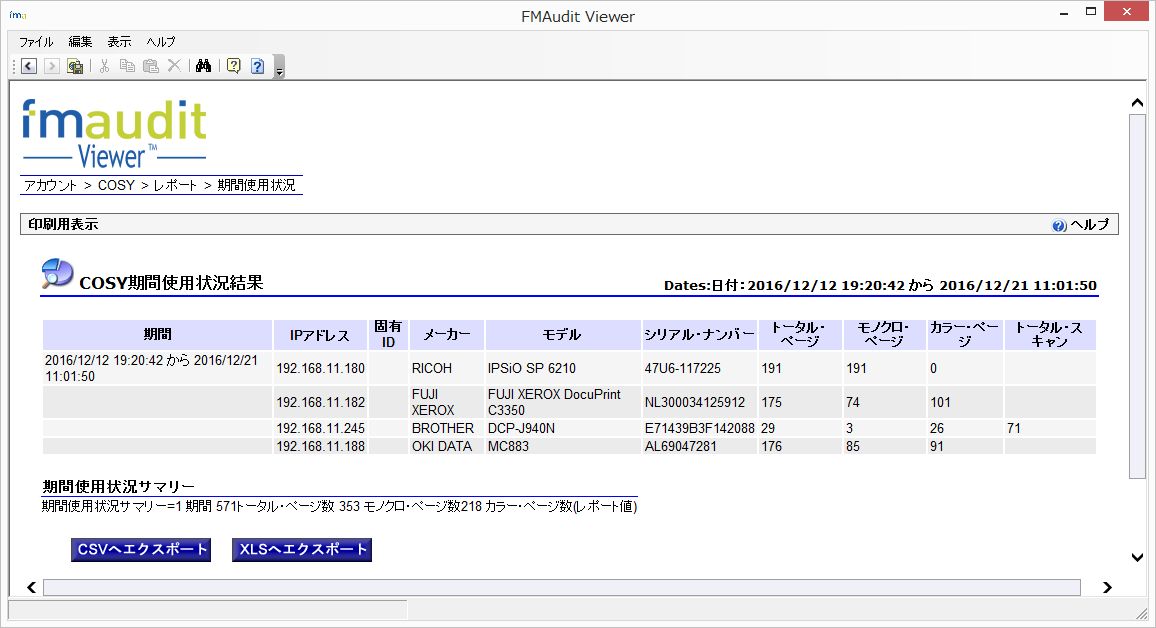Click the yellow question bubble help icon

[x=234, y=66]
